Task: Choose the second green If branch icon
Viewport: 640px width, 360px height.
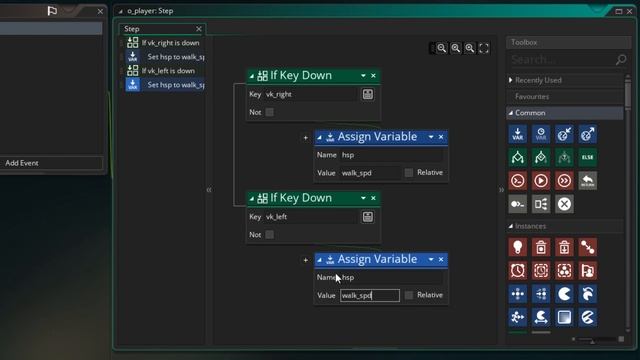Action: click(x=541, y=157)
